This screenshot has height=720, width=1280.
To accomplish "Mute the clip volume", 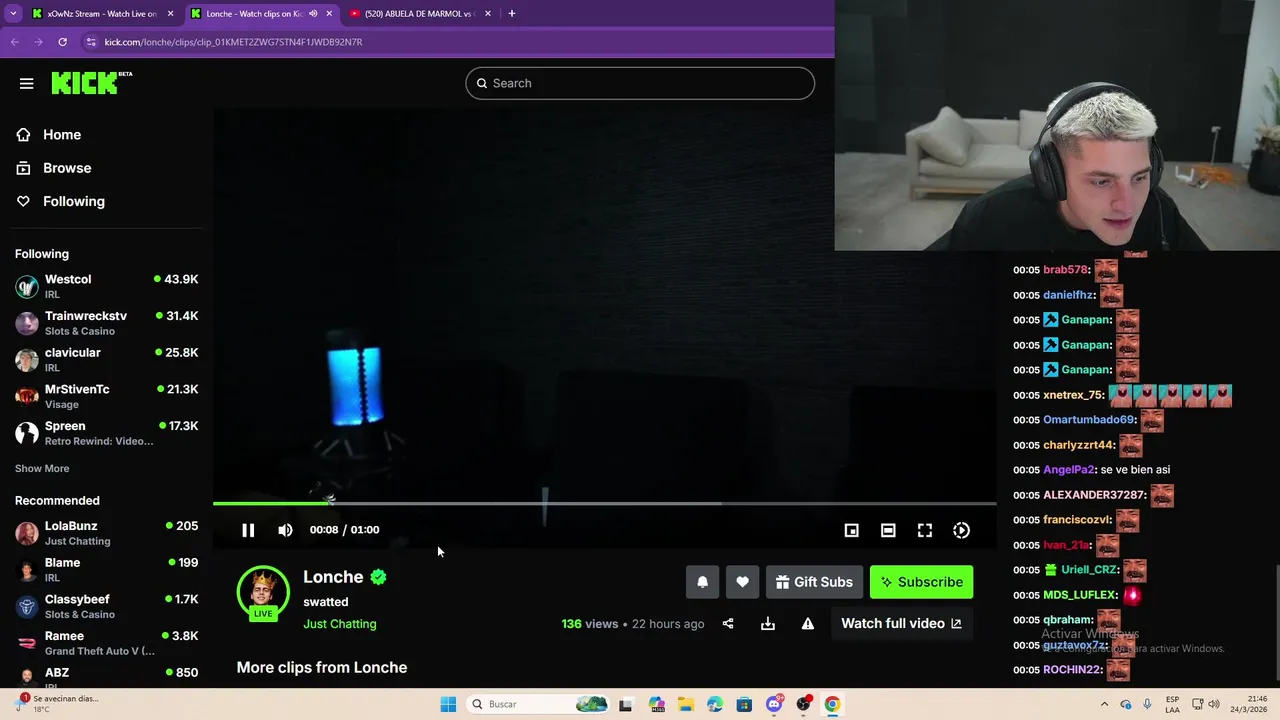I will [285, 530].
